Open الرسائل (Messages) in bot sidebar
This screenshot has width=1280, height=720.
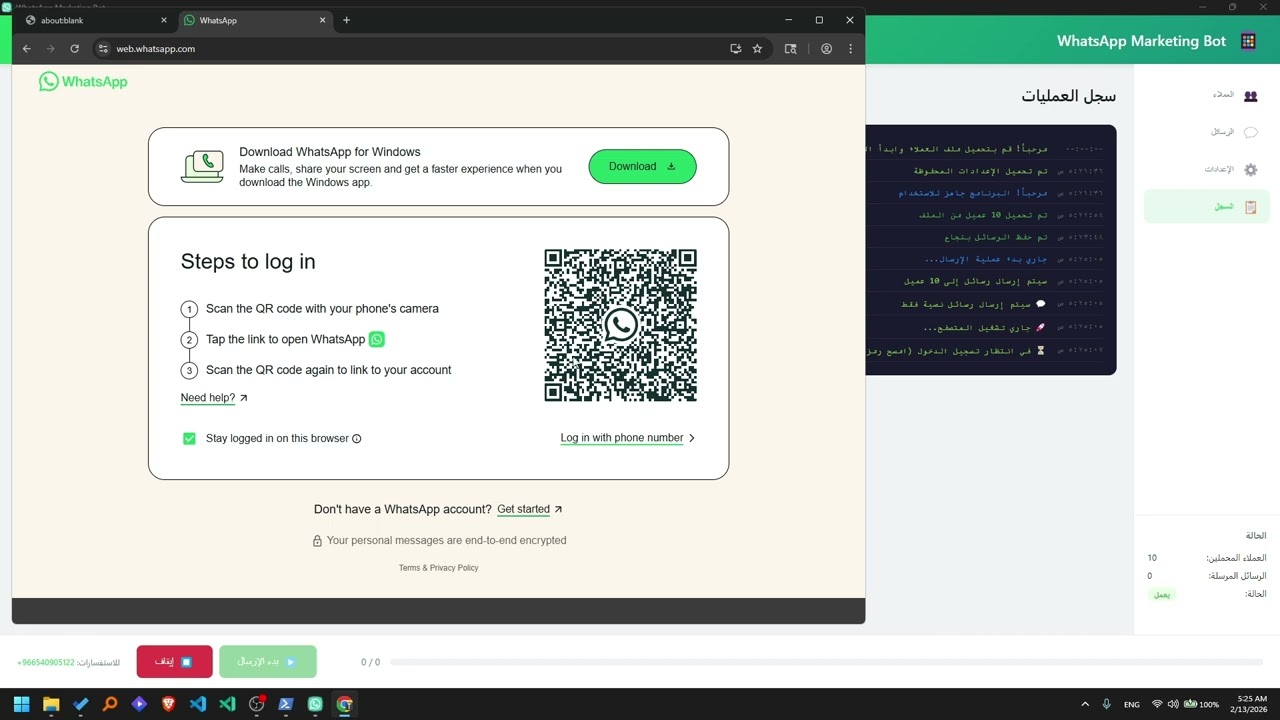click(x=1207, y=132)
